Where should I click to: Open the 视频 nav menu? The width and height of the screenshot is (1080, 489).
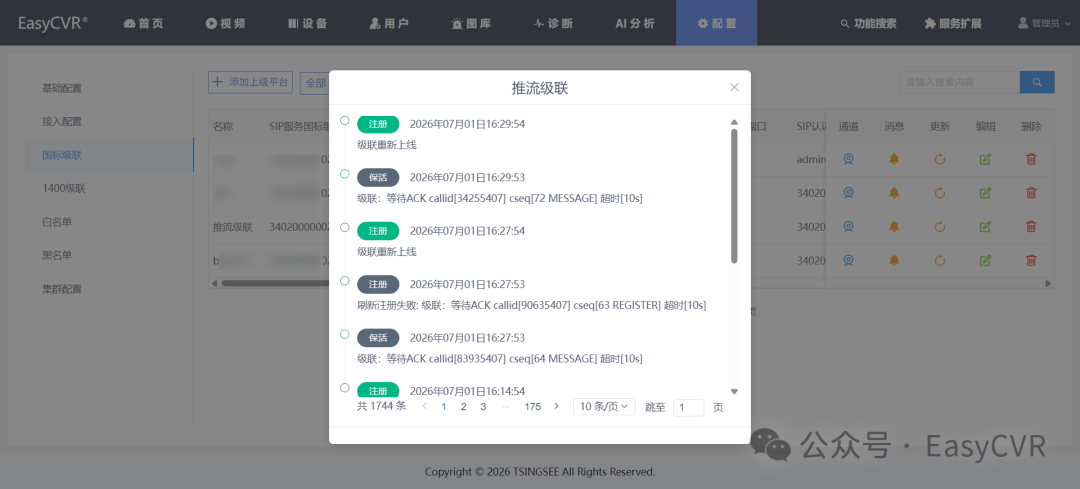(225, 23)
